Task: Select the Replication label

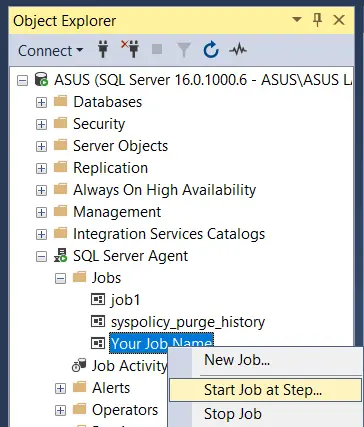Action: click(x=110, y=168)
